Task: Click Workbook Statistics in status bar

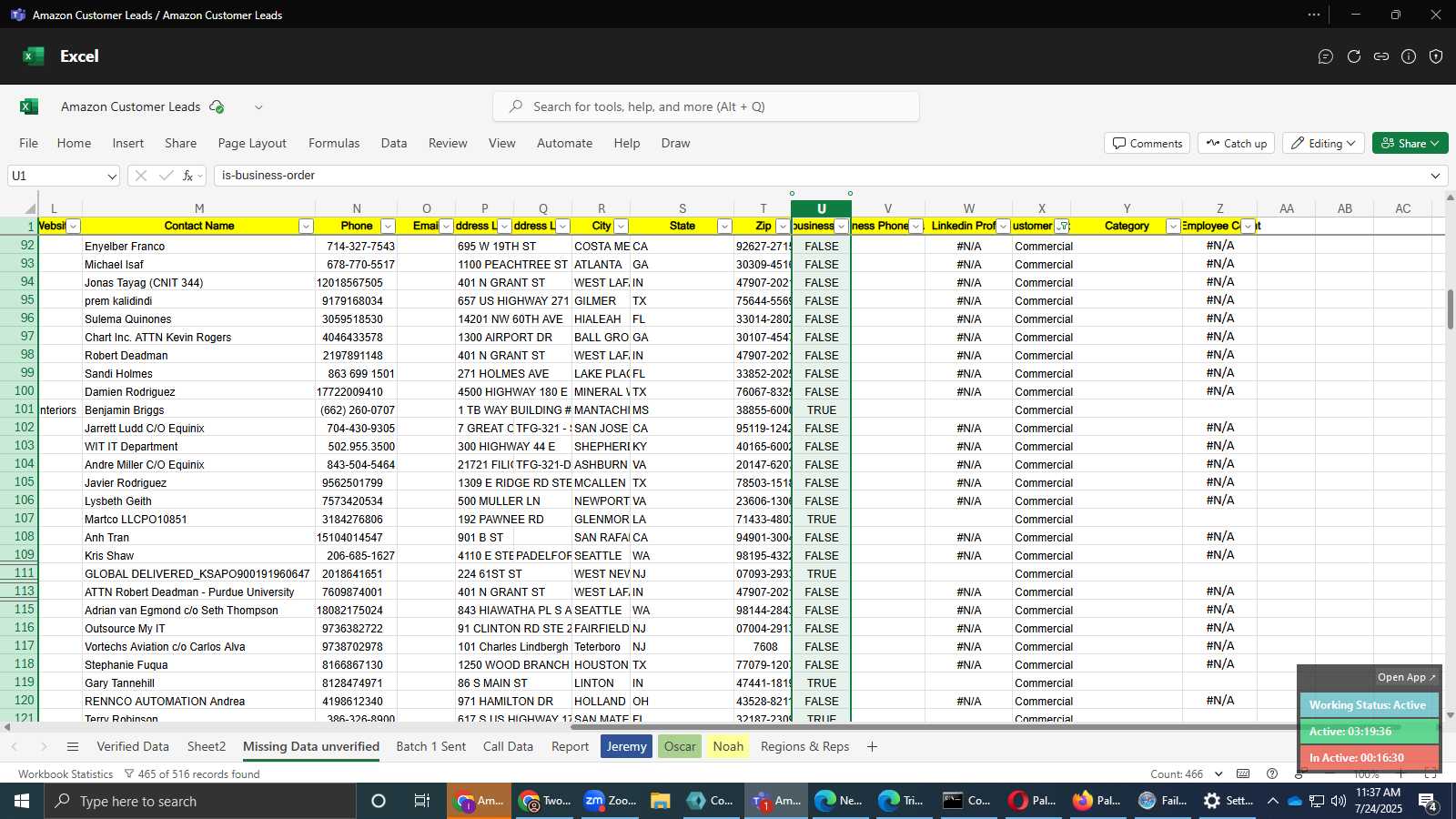Action: [x=66, y=774]
